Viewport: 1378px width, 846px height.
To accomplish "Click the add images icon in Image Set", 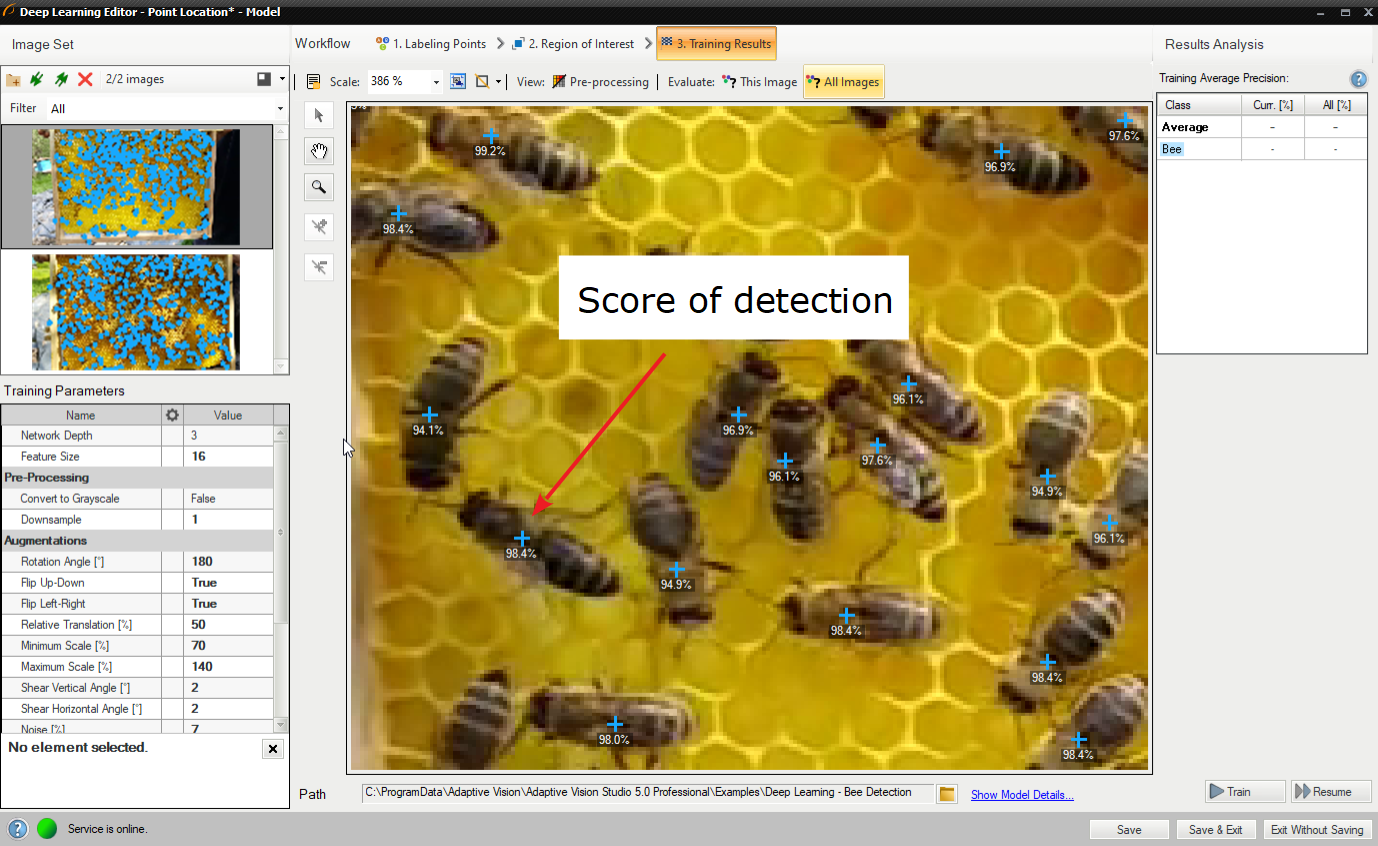I will pyautogui.click(x=15, y=79).
